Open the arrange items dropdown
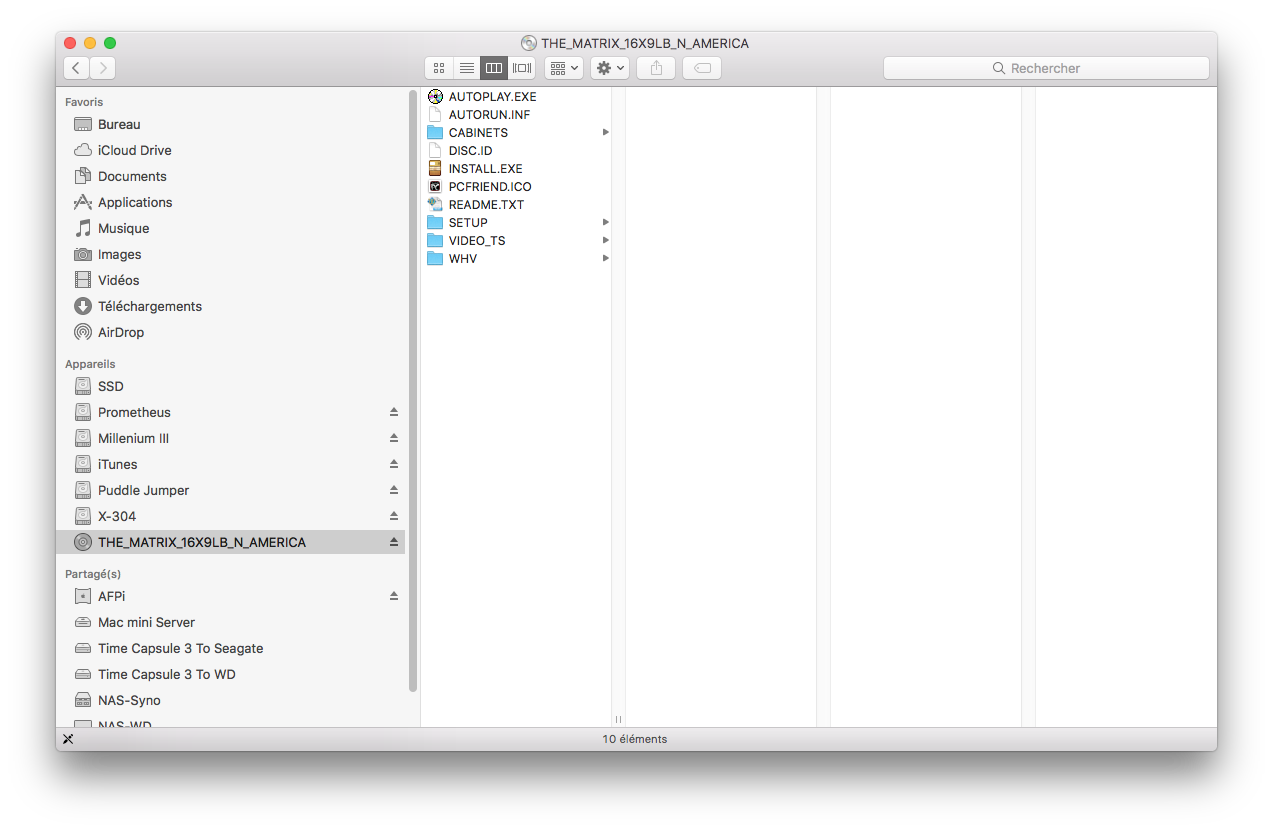This screenshot has height=831, width=1273. pos(564,68)
